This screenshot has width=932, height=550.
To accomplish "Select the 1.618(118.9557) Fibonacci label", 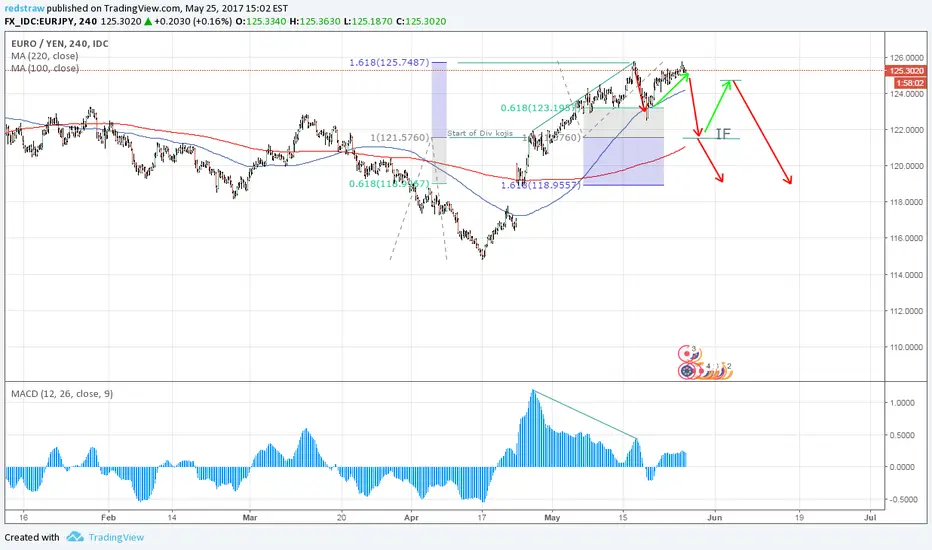I will (540, 185).
